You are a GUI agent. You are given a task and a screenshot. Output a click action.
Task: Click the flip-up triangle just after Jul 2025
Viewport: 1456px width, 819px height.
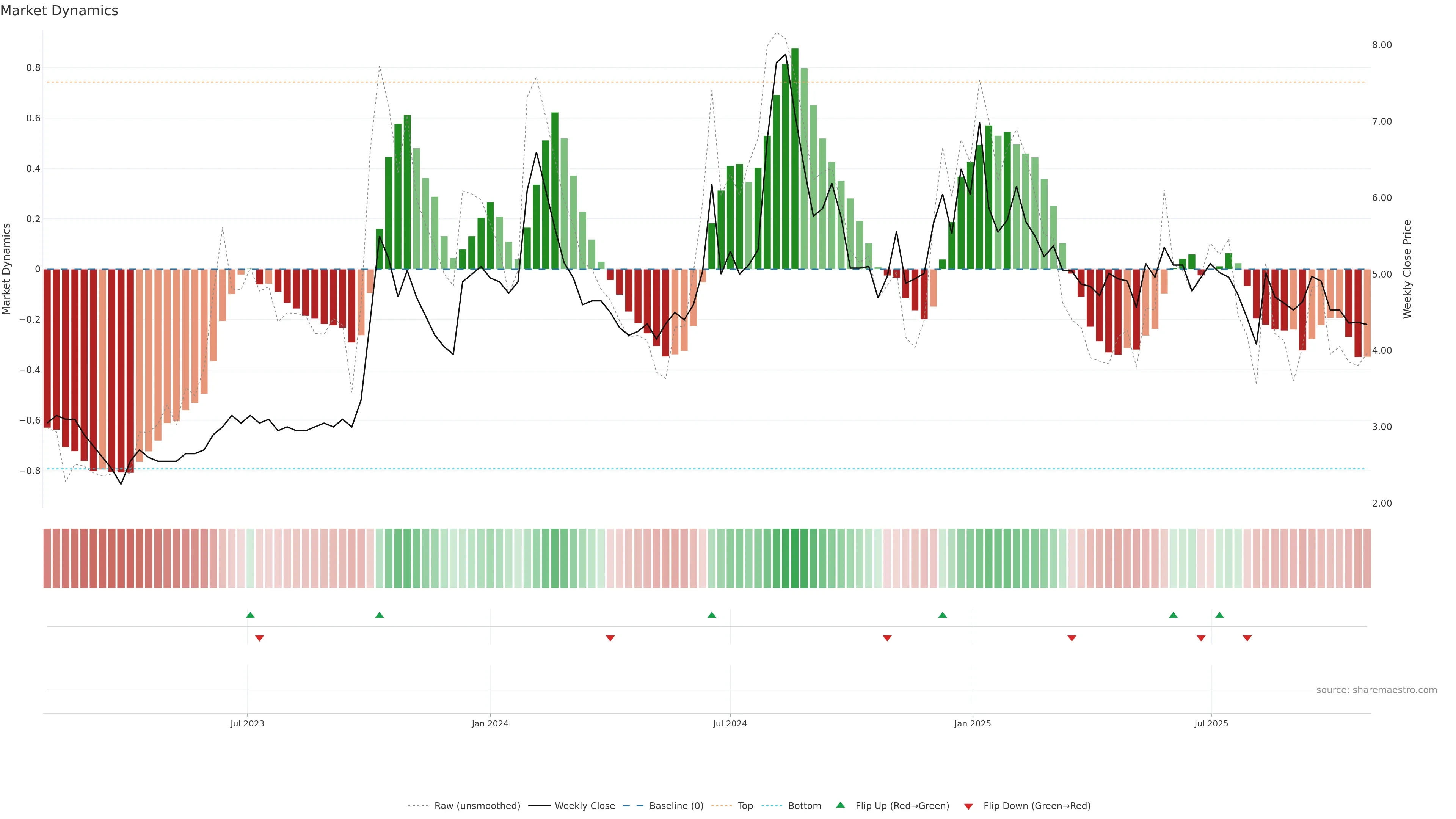coord(1220,615)
